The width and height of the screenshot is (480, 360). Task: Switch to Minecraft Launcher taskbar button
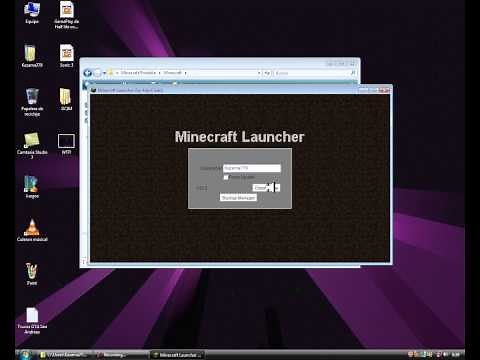tap(178, 355)
